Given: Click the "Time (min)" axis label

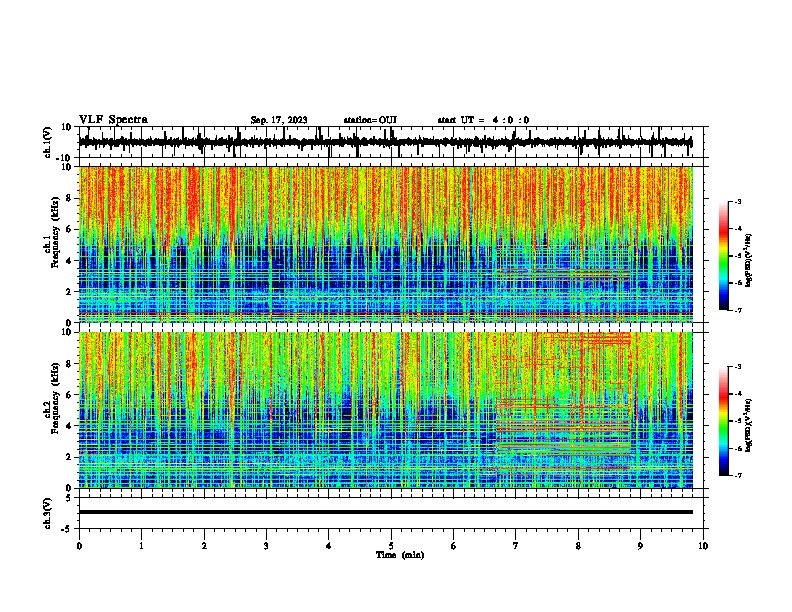Looking at the screenshot, I should 400,555.
